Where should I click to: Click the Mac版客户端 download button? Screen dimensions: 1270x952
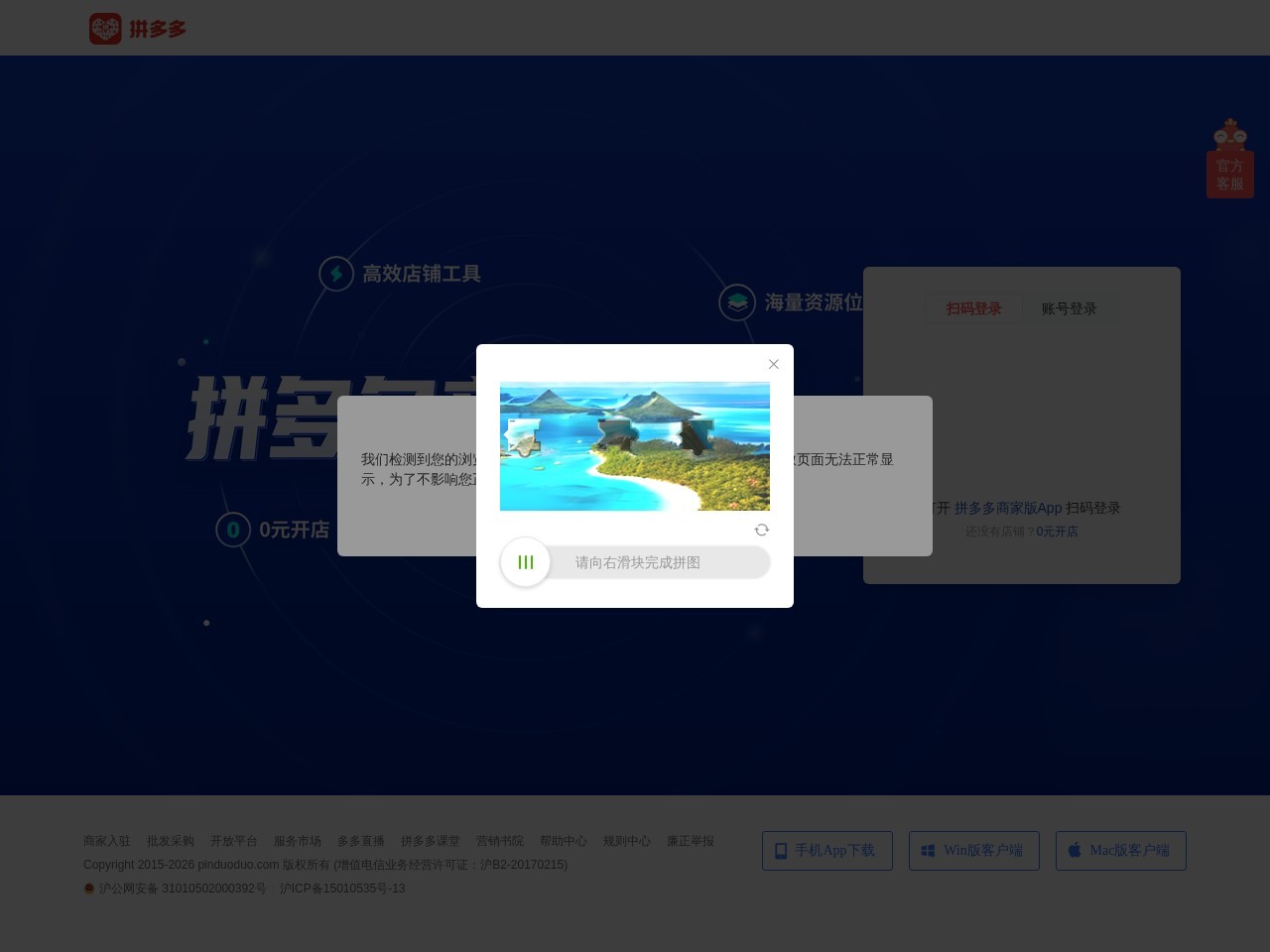(1121, 851)
